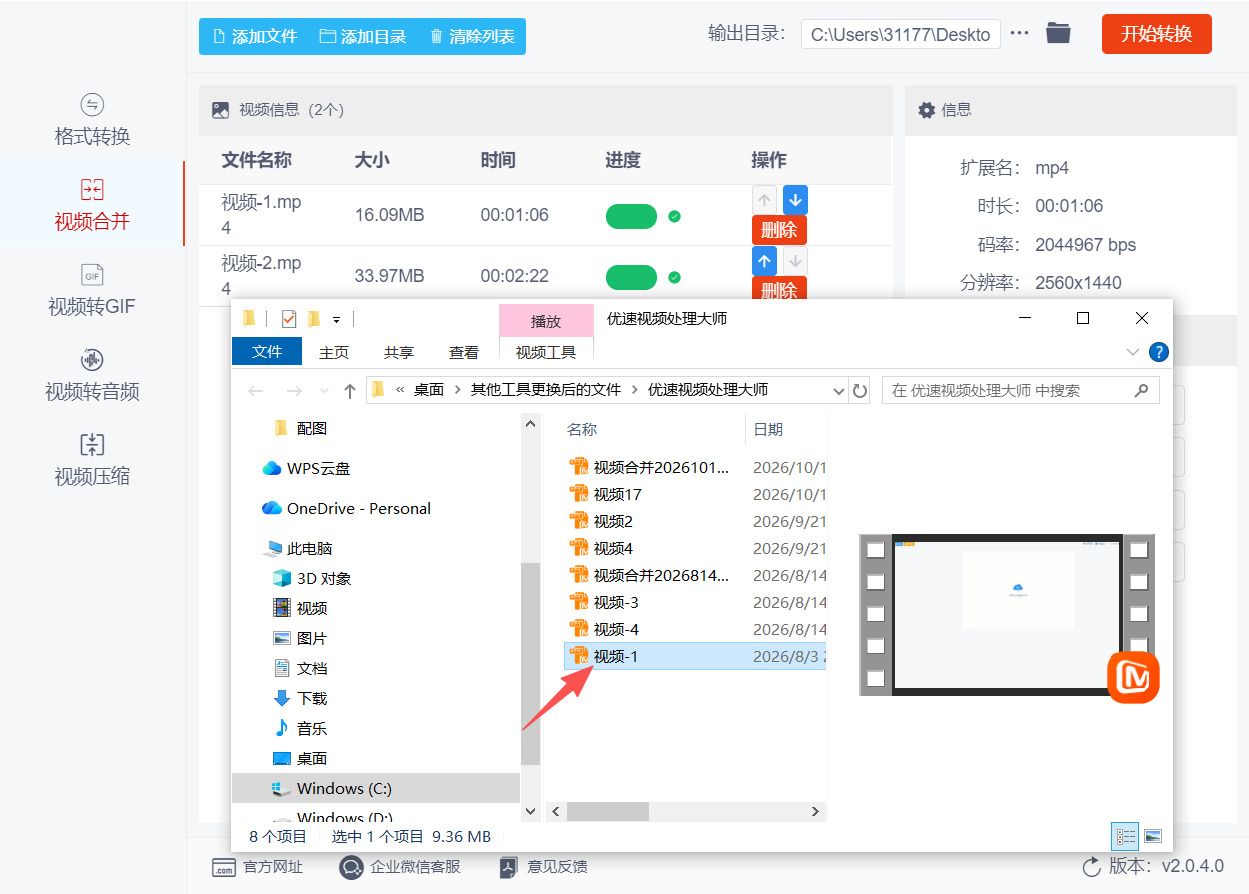Screen dimensions: 1249x894
Task: Open recent locations dropdown in Explorer
Action: coord(324,391)
